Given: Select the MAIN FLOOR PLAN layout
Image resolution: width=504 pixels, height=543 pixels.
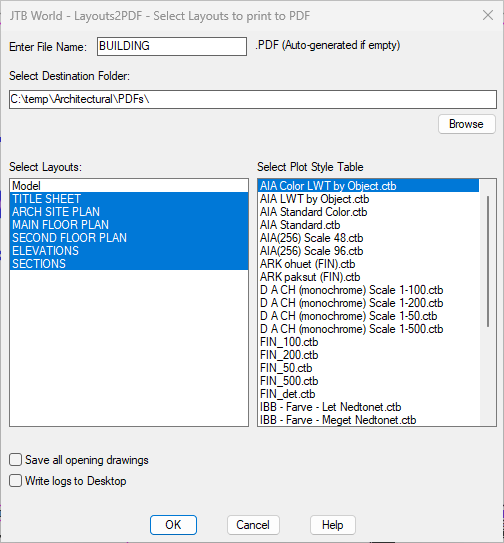Looking at the screenshot, I should (129, 225).
